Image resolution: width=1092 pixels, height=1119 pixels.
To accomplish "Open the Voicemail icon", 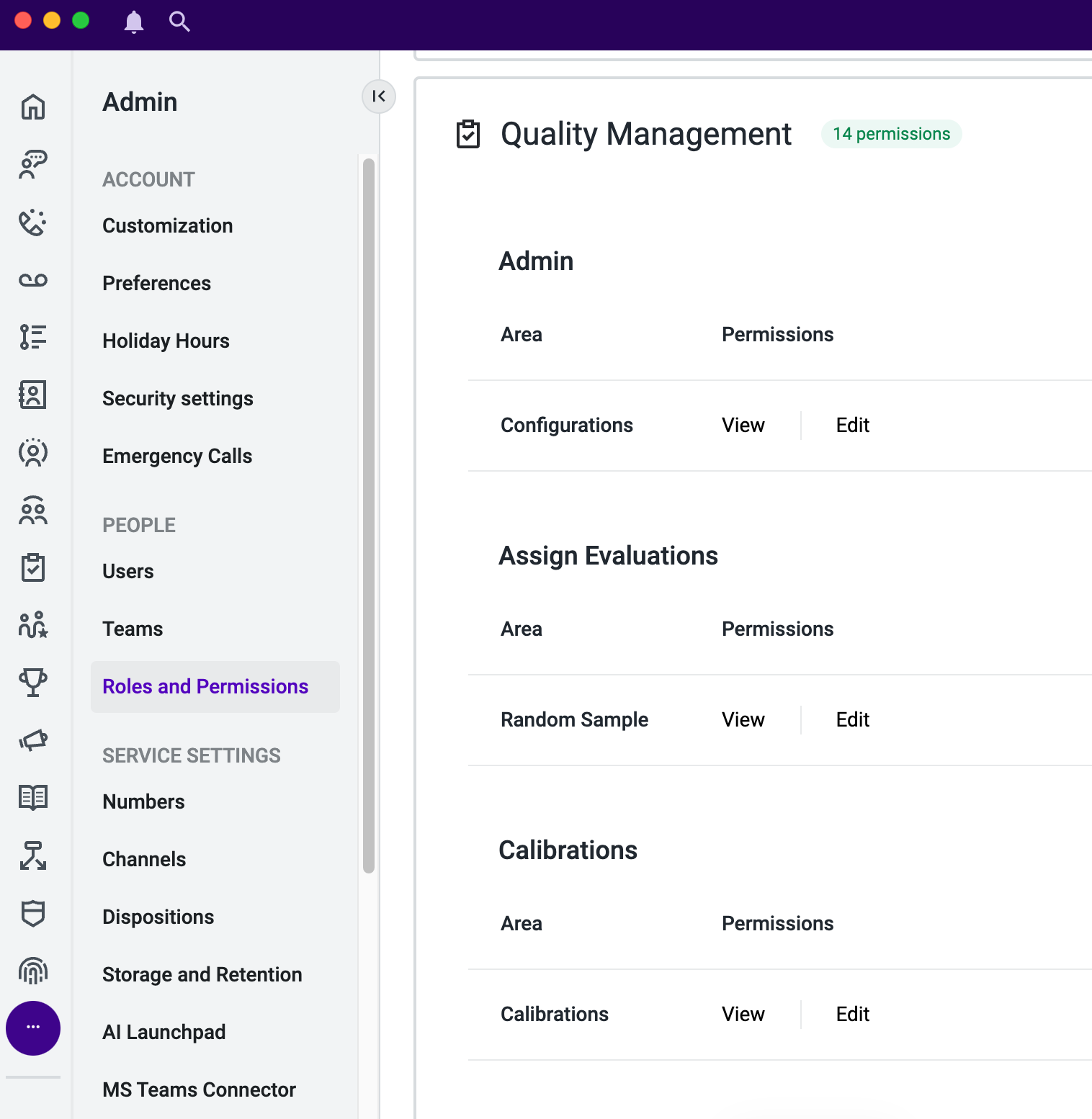I will 33,280.
